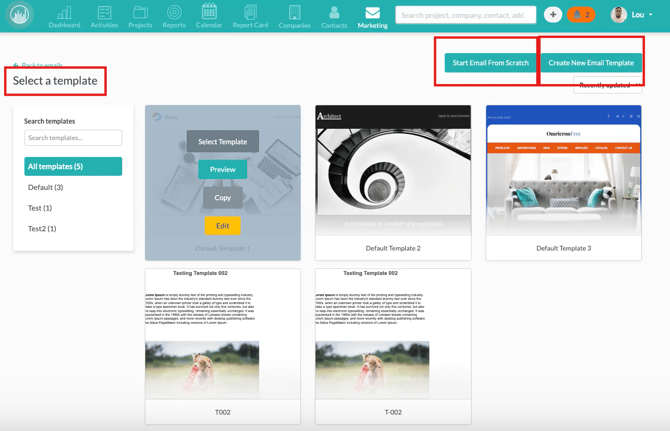670x431 pixels.
Task: Open the Dashboard icon in navbar
Action: pos(64,16)
